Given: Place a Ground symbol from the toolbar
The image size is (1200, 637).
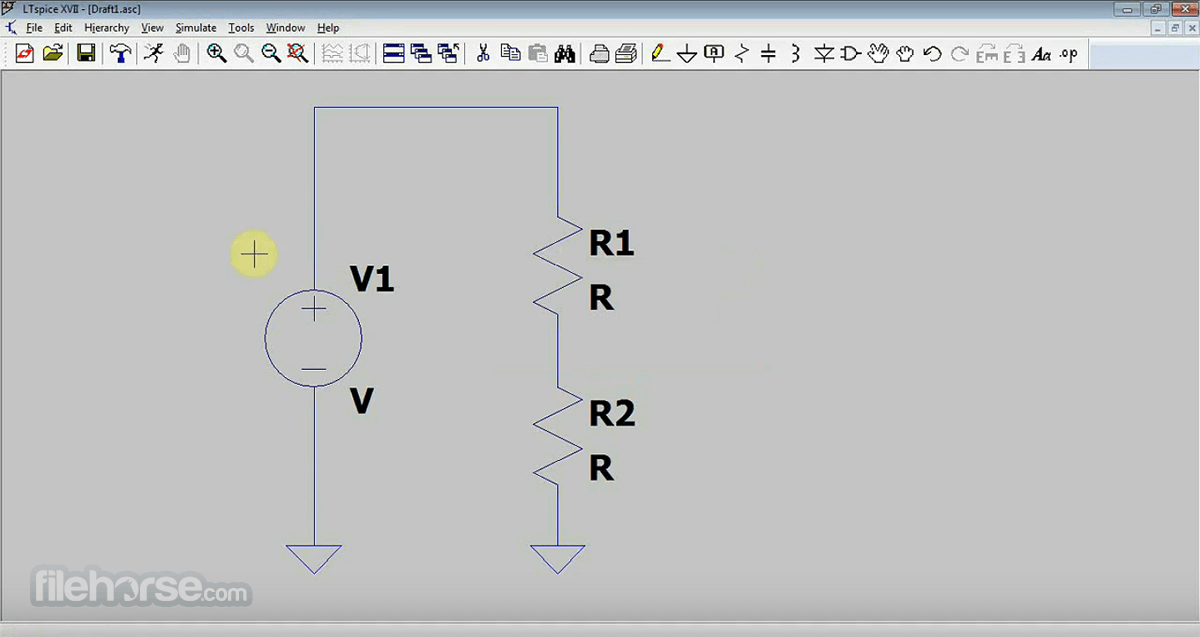Looking at the screenshot, I should coord(687,53).
